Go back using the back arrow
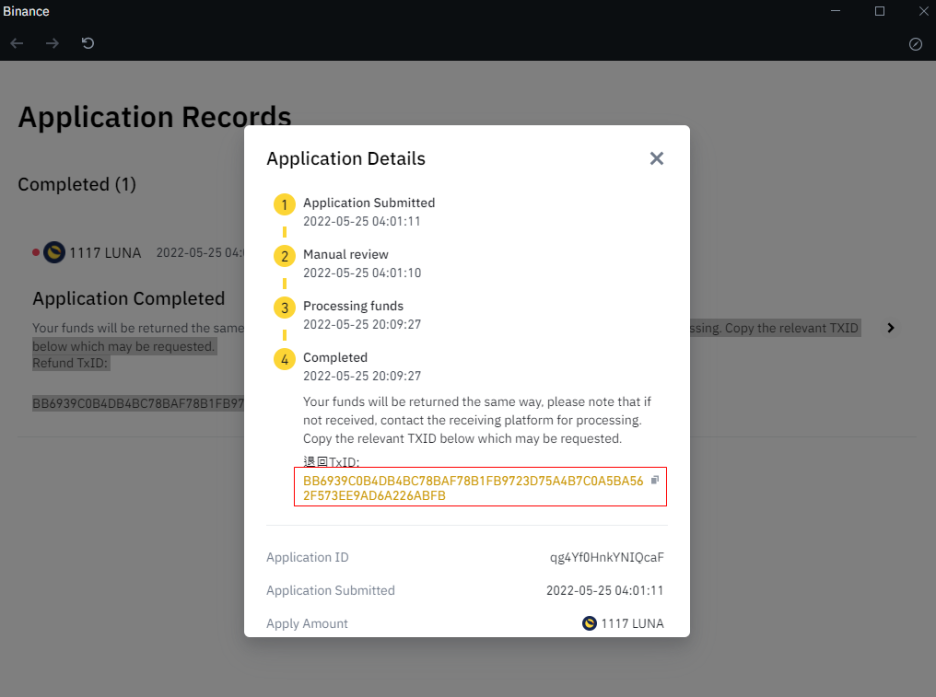Viewport: 936px width, 697px height. 17,43
